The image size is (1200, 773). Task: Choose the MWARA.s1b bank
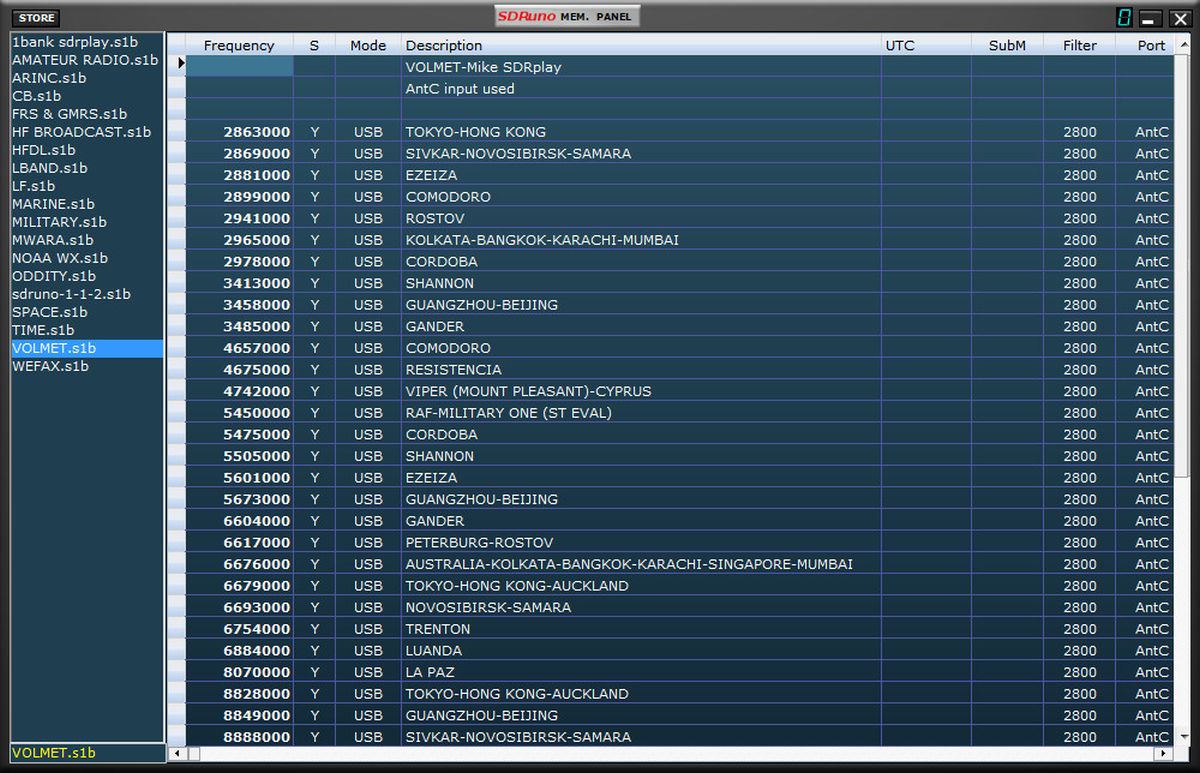(52, 240)
